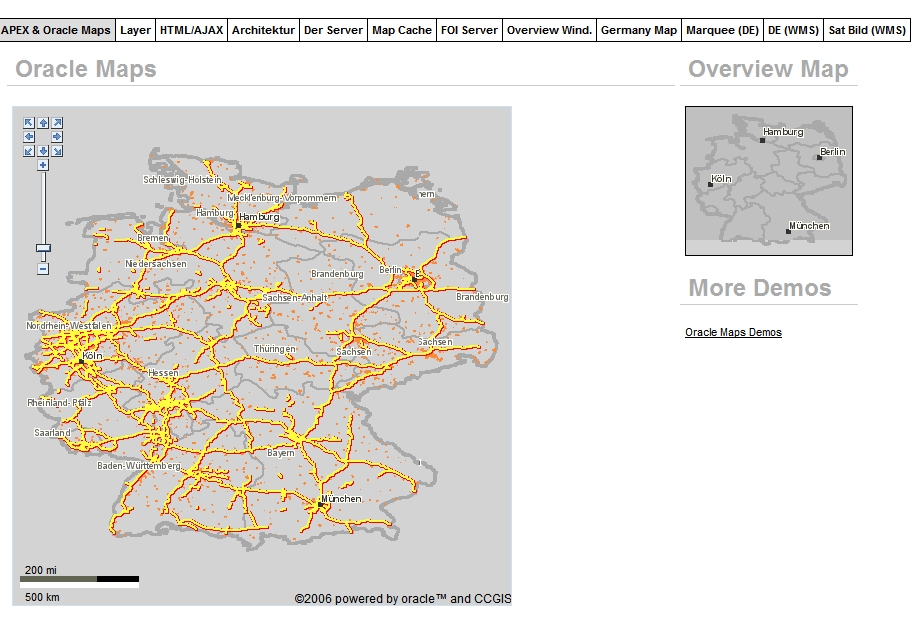The width and height of the screenshot is (911, 622).
Task: Open APEX & Oracle Maps tab
Action: coord(56,30)
